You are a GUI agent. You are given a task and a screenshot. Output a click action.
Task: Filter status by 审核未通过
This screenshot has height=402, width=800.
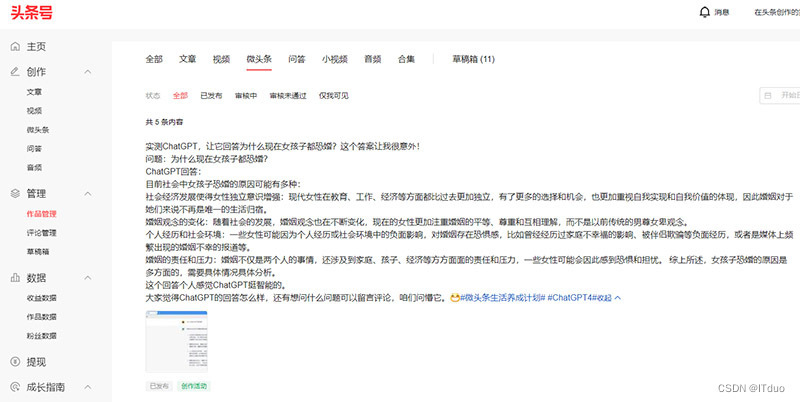tap(288, 95)
